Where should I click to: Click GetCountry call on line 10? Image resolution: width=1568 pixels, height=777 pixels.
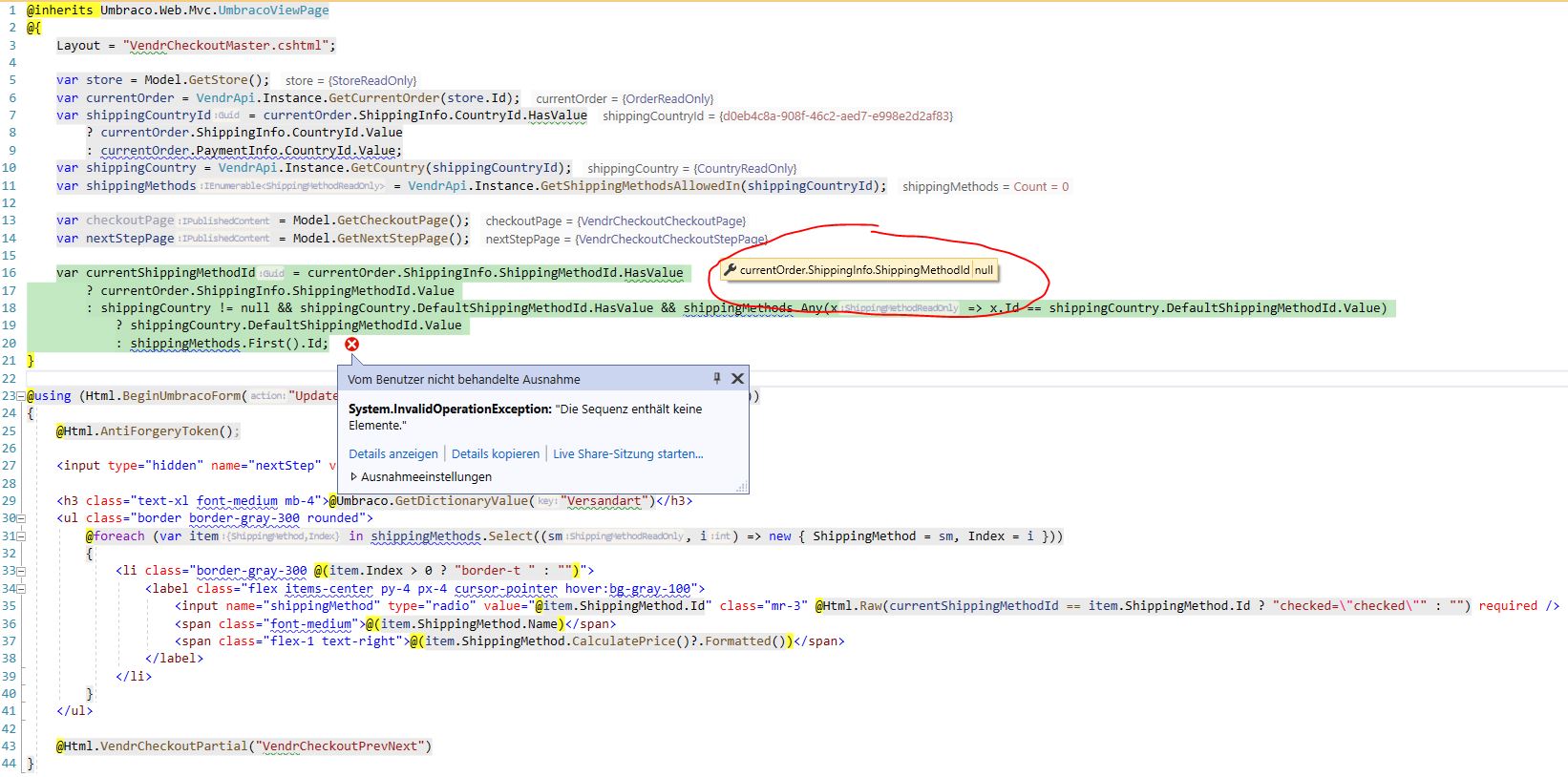tap(388, 168)
